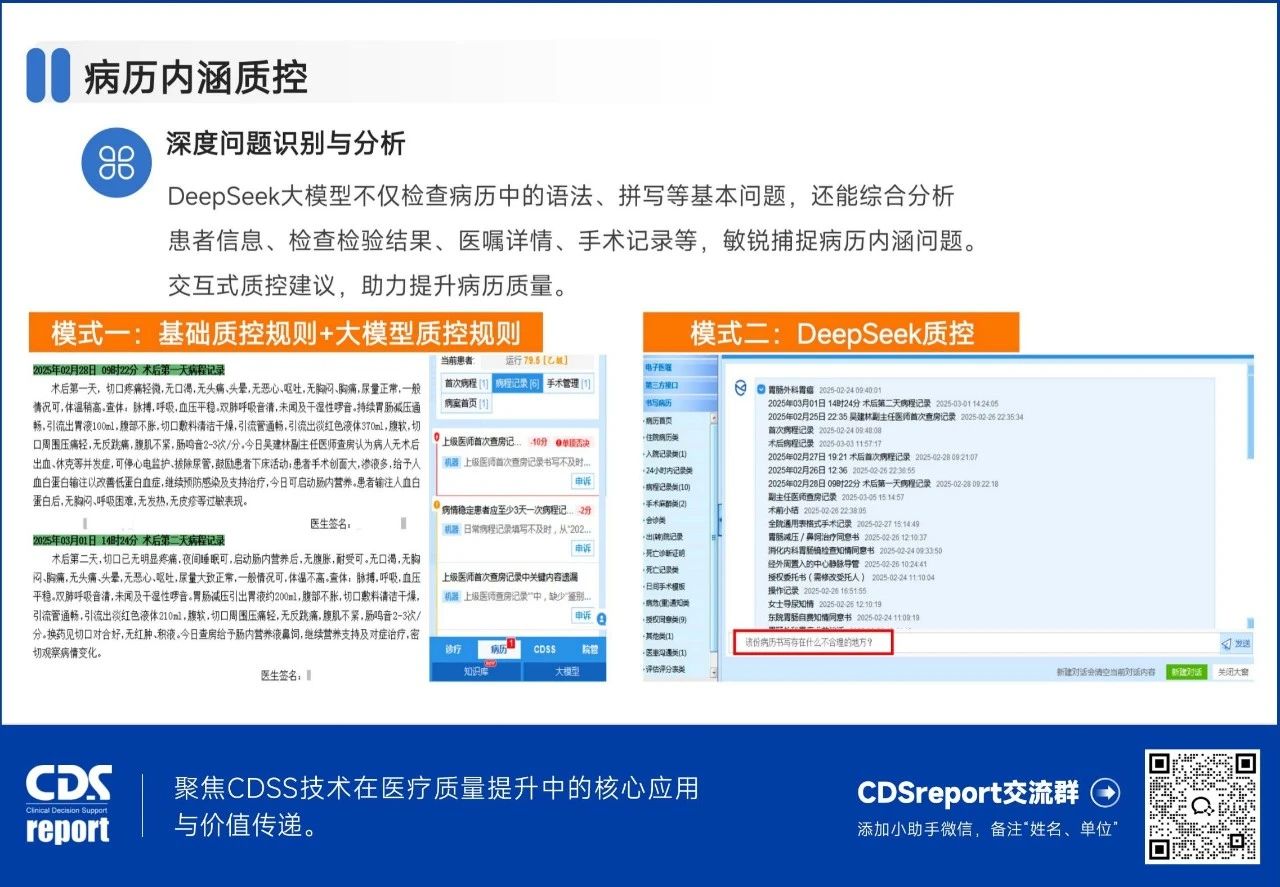Switch to the CDSS tab
1280x887 pixels.
547,649
